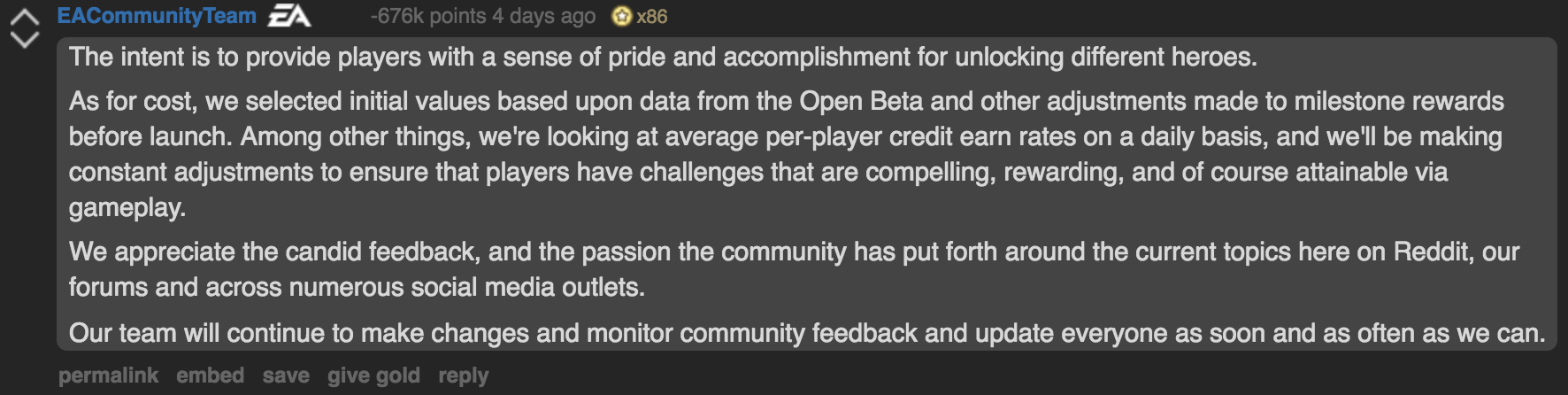Reply to the EACommunityTeam comment
This screenshot has width=1568, height=395.
pos(463,376)
